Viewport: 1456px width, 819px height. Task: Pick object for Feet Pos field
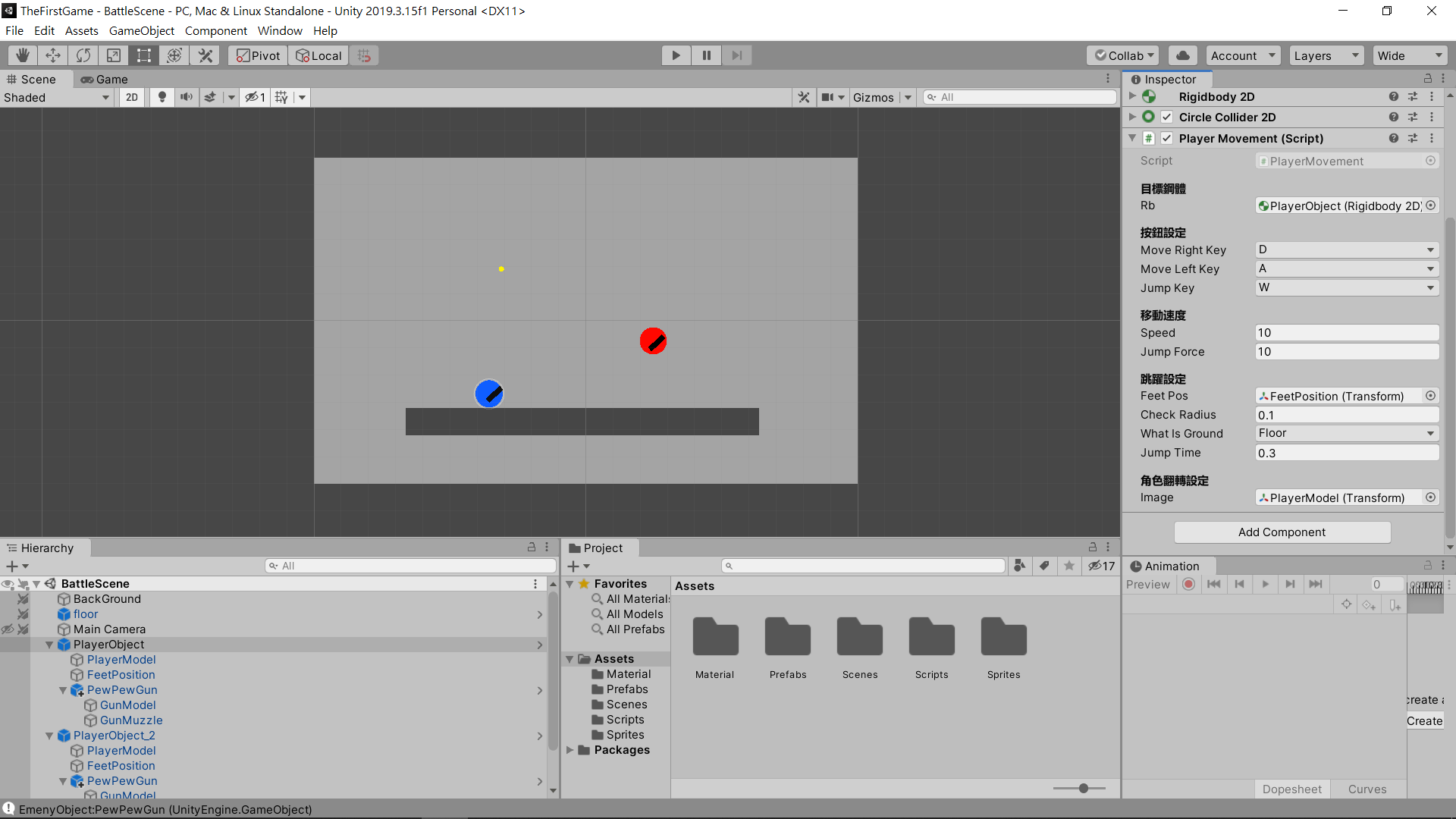click(x=1430, y=396)
